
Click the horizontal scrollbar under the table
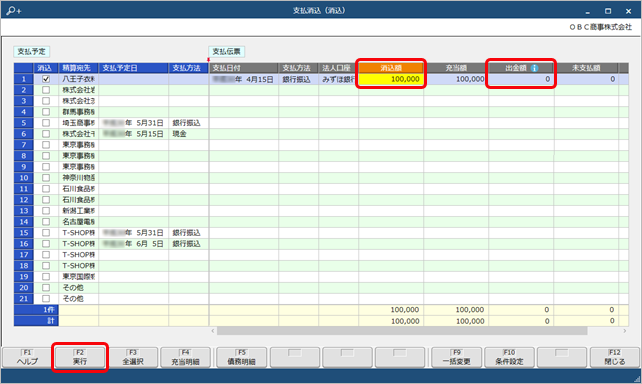[402, 331]
